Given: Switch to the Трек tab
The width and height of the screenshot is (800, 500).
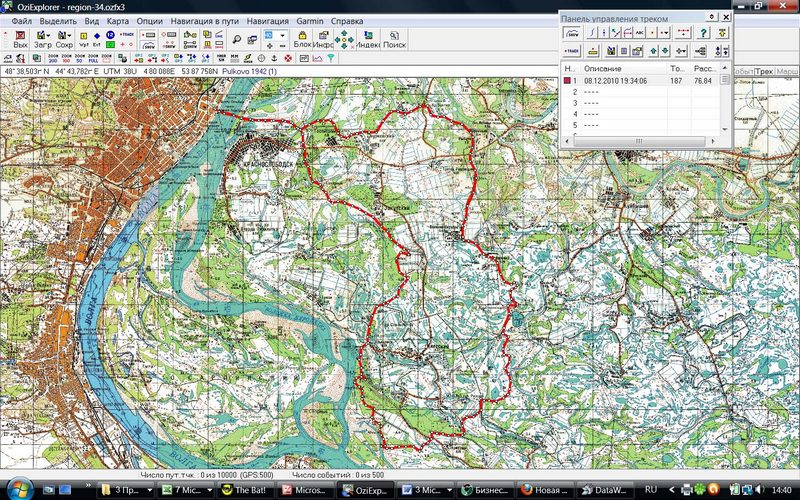Looking at the screenshot, I should coord(764,72).
